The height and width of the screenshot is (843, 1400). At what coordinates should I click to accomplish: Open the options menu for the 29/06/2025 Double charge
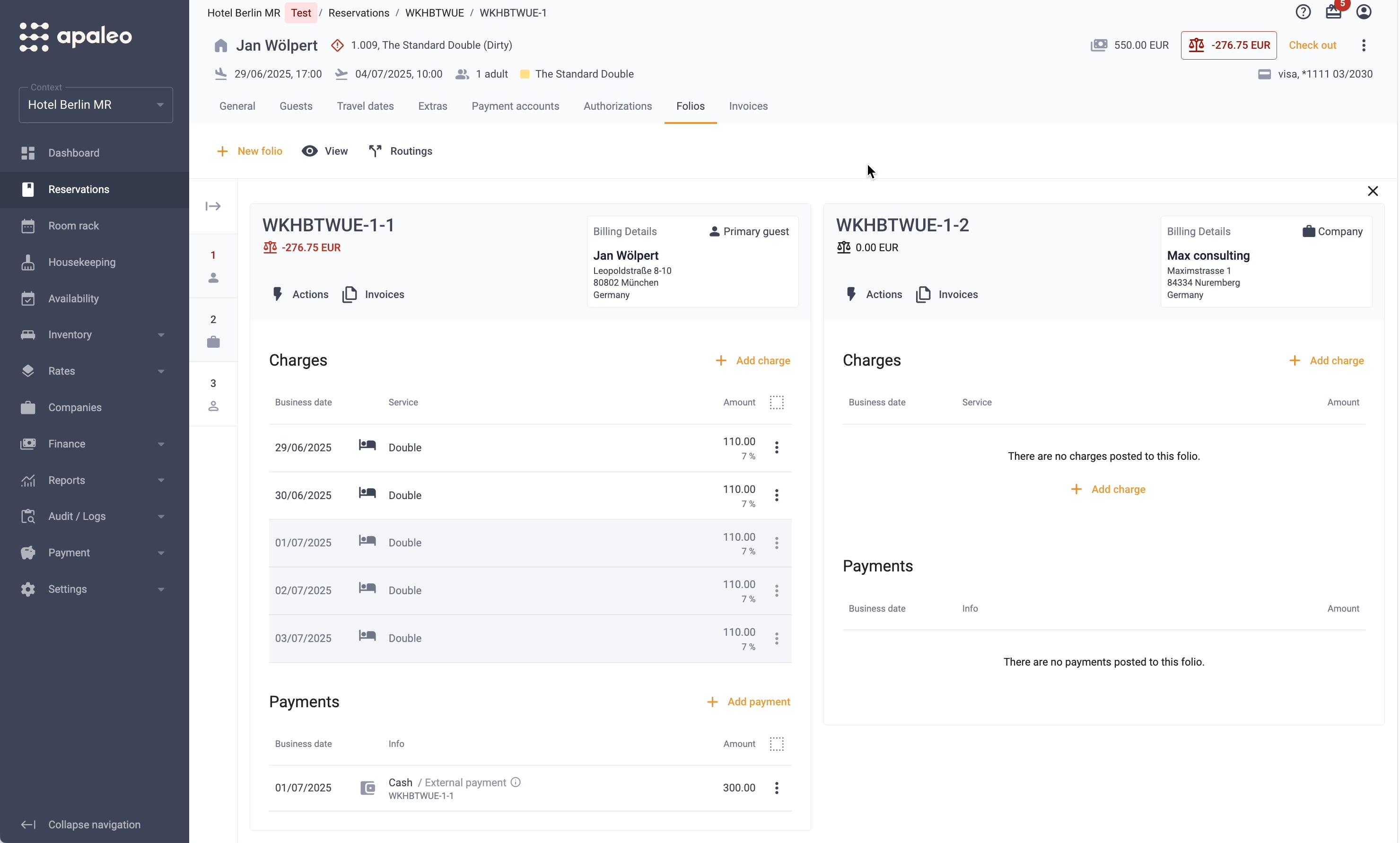point(777,448)
